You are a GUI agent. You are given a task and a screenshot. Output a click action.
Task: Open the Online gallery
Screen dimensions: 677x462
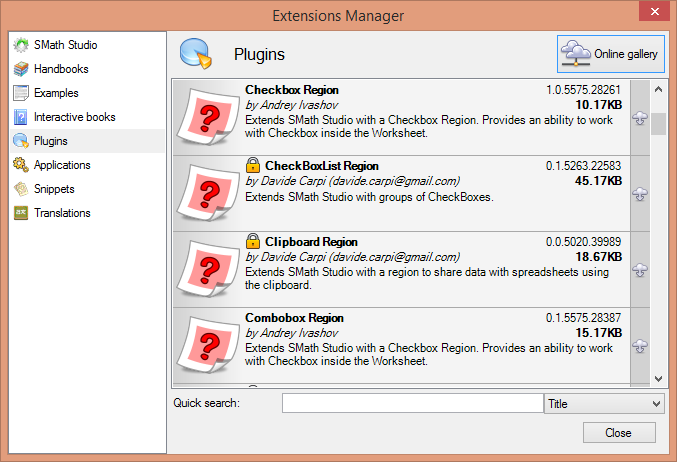[610, 54]
